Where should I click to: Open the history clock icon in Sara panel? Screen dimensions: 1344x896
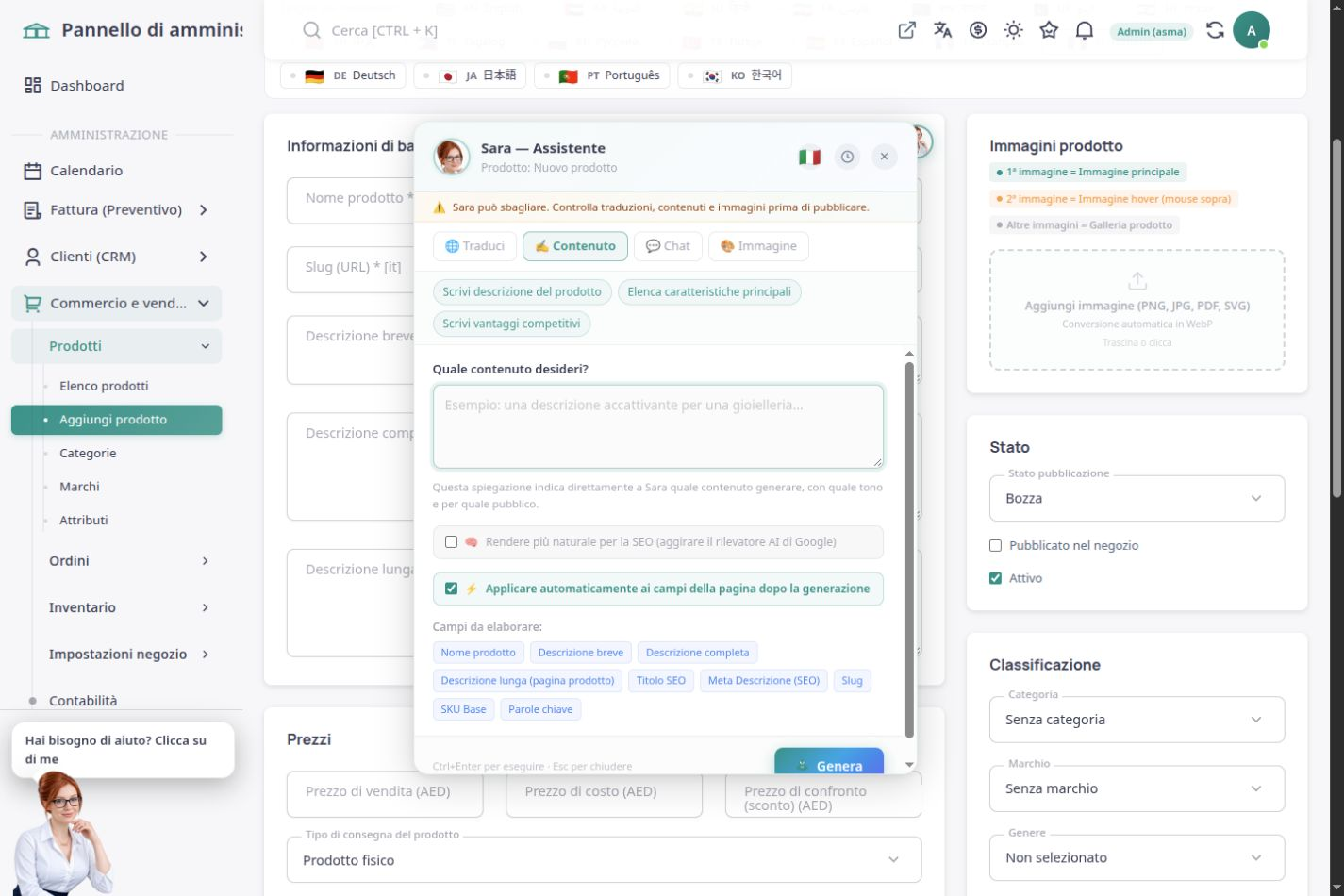(x=847, y=157)
